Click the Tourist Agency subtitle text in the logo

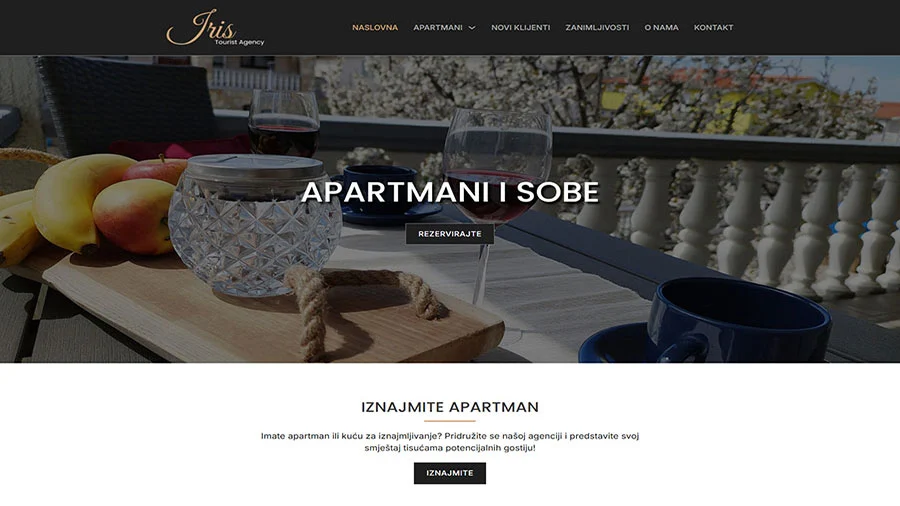pos(239,42)
